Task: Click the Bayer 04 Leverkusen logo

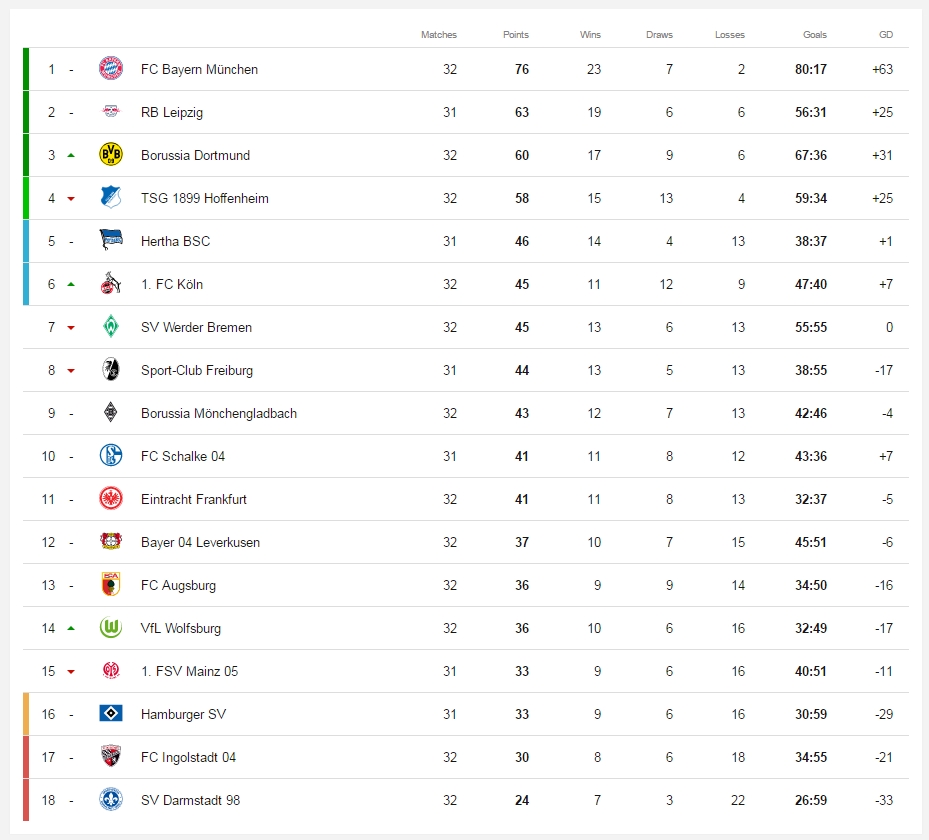Action: click(111, 542)
